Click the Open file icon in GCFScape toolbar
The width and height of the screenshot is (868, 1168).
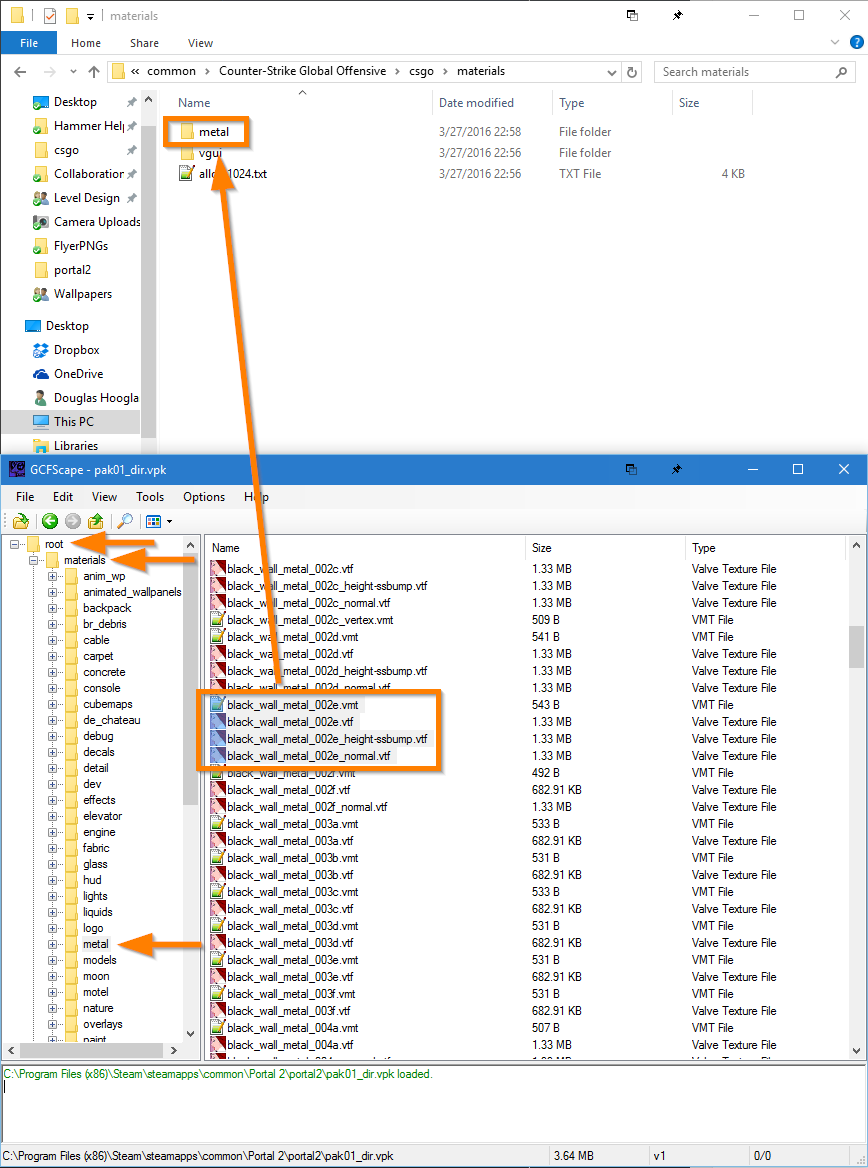click(21, 521)
